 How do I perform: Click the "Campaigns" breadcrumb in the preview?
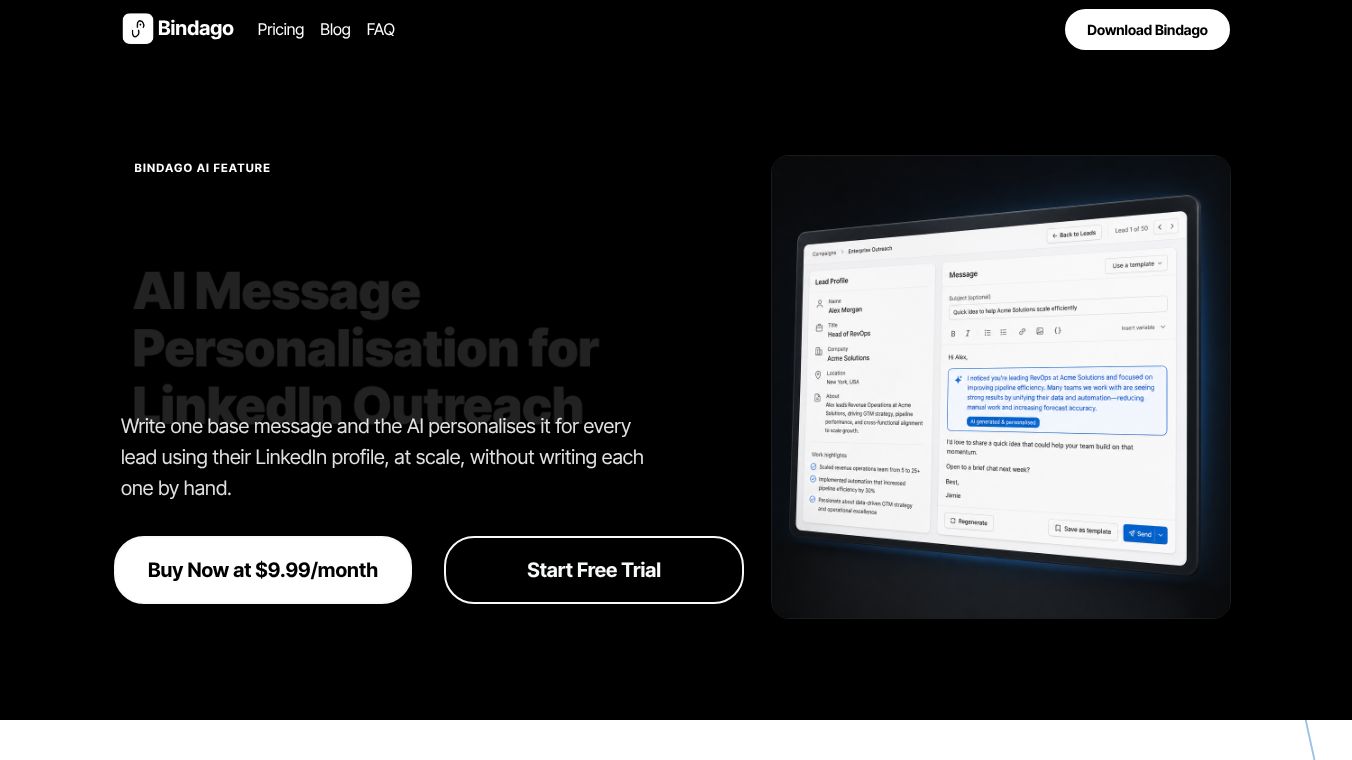pos(824,253)
